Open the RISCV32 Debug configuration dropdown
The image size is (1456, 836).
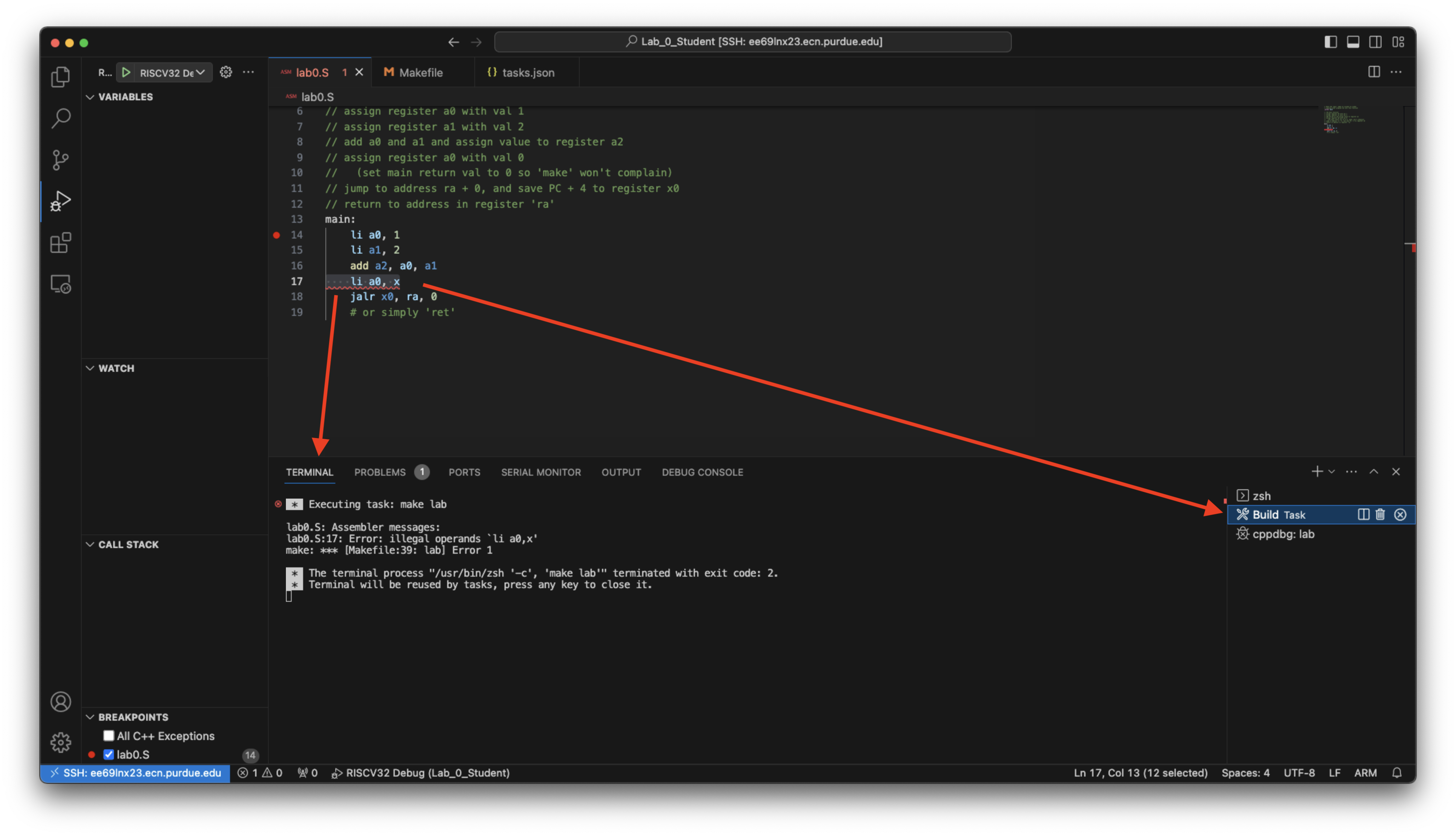click(172, 72)
